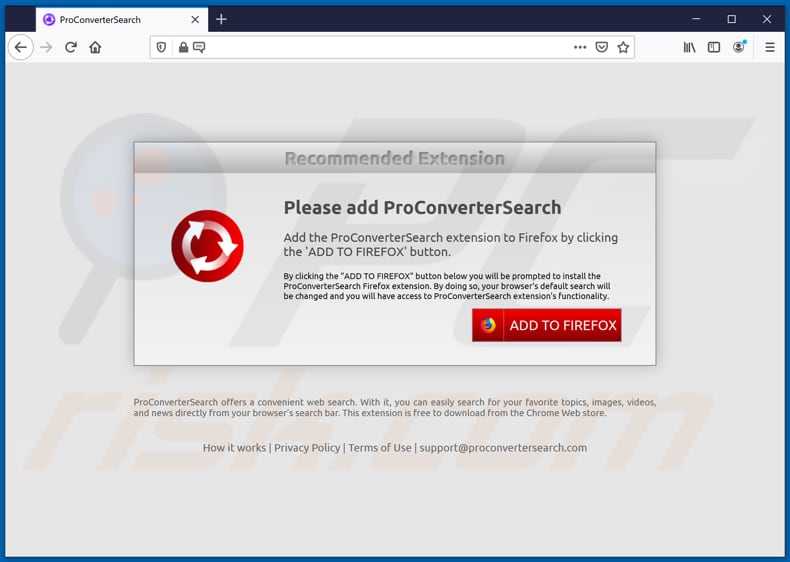
Task: Reload the current page
Action: pos(71,47)
